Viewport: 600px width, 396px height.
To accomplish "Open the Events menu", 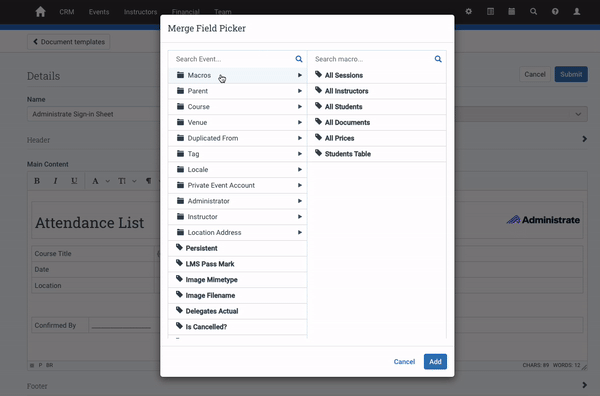I will [x=99, y=12].
